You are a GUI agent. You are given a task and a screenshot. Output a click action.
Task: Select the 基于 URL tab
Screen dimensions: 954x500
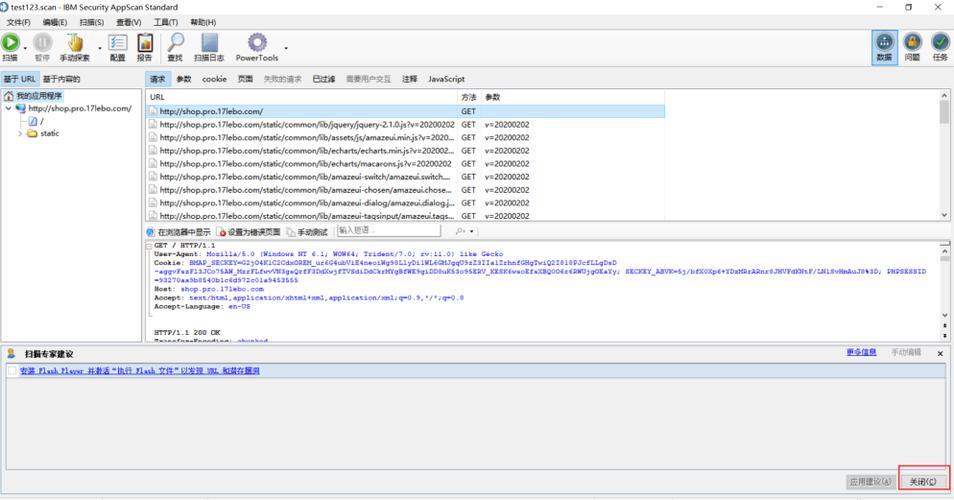click(x=19, y=79)
